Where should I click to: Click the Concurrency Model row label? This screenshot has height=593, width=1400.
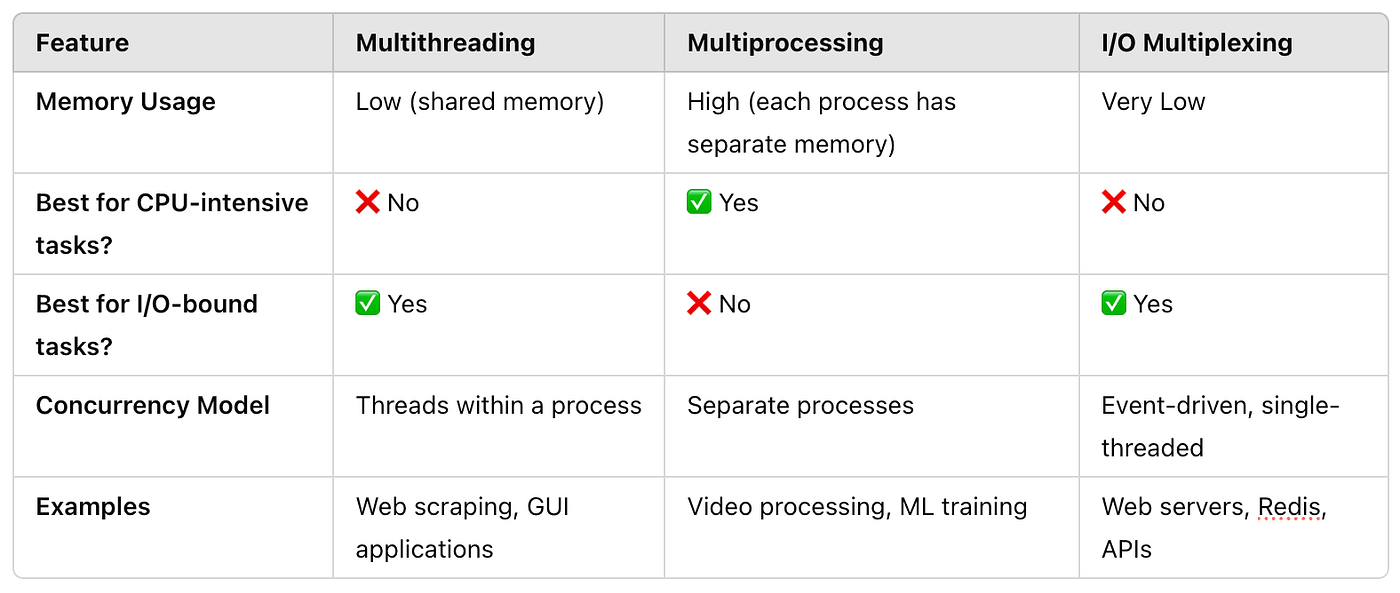click(153, 405)
